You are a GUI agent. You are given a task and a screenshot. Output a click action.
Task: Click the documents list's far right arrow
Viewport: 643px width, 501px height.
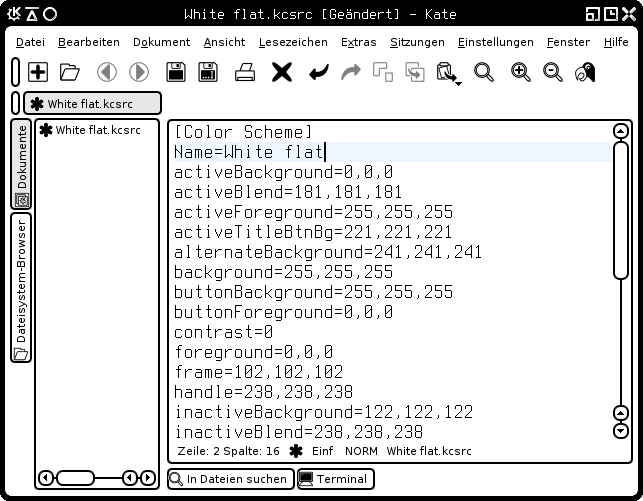coord(148,478)
